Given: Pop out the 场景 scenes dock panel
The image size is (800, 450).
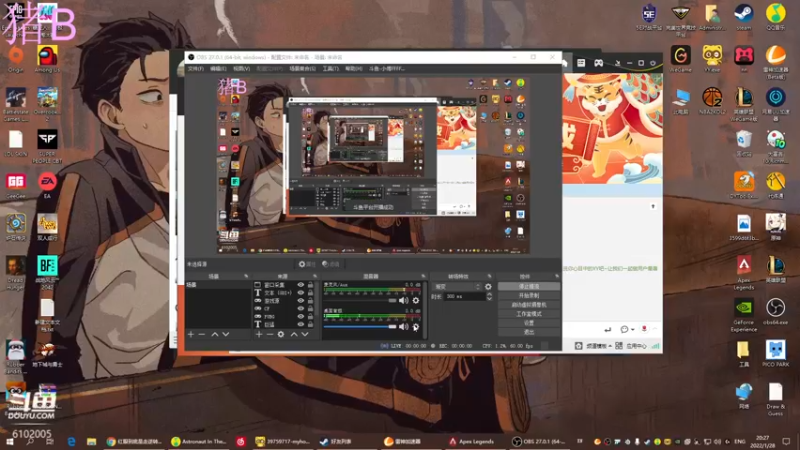Looking at the screenshot, I should pos(246,276).
